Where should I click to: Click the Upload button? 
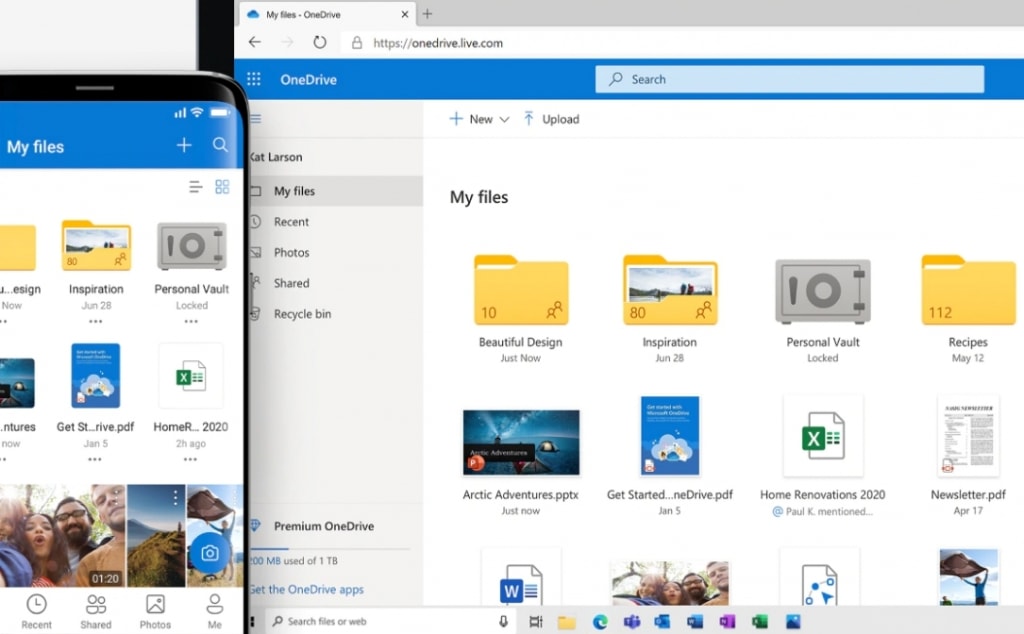tap(551, 119)
